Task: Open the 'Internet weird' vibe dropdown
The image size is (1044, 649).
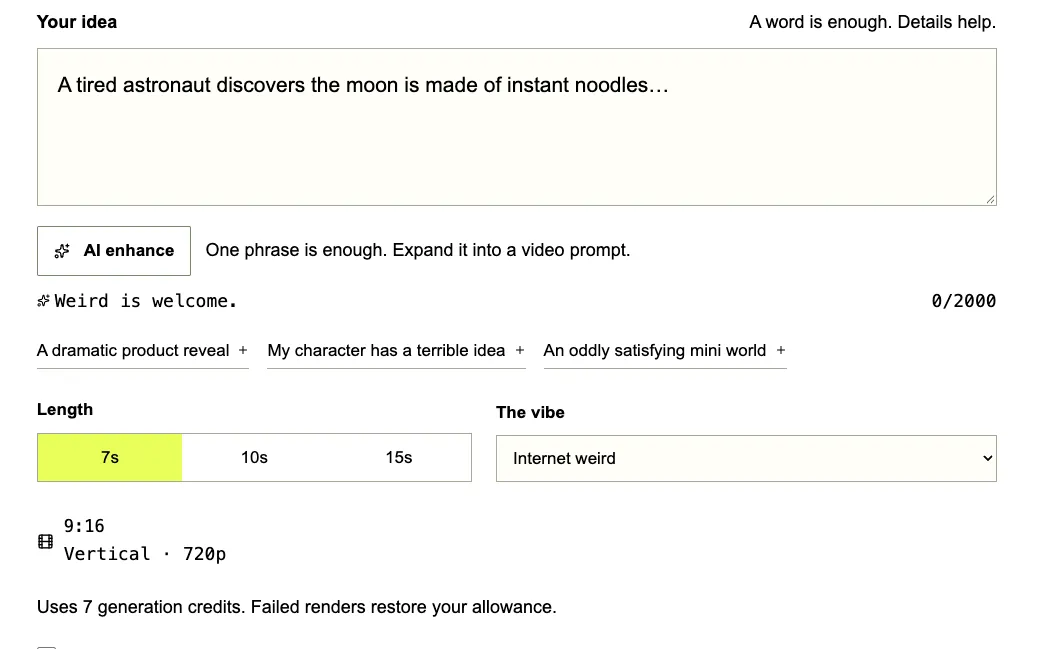Action: click(x=746, y=459)
